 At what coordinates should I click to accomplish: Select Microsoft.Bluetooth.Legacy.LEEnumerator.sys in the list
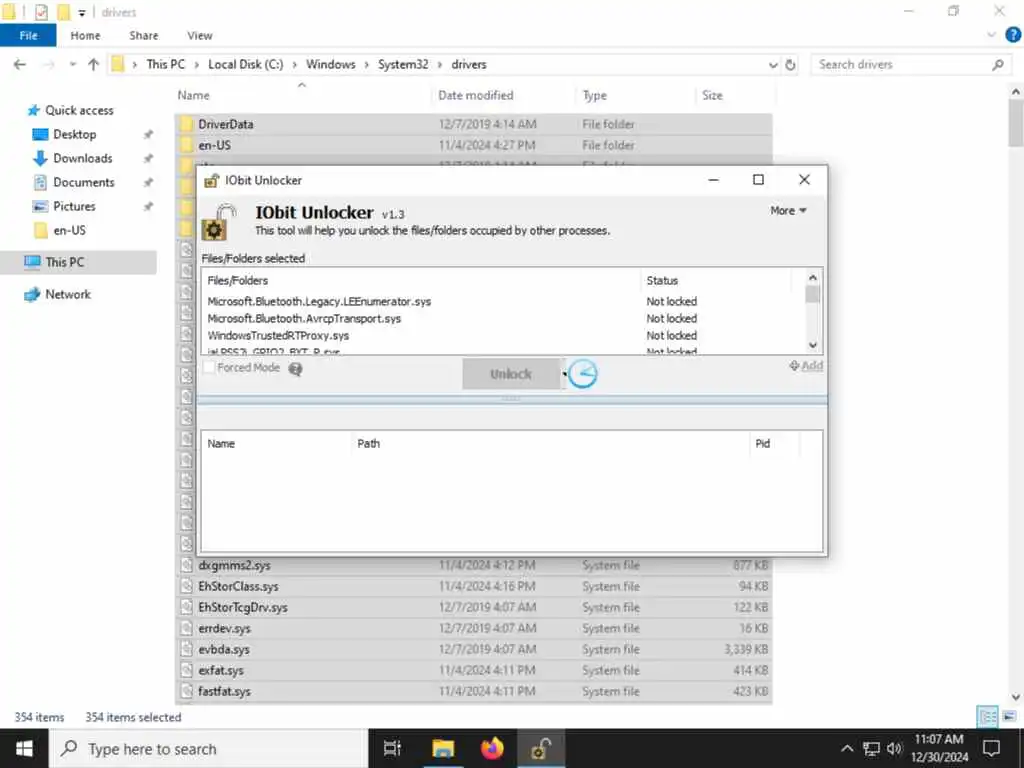coord(319,301)
